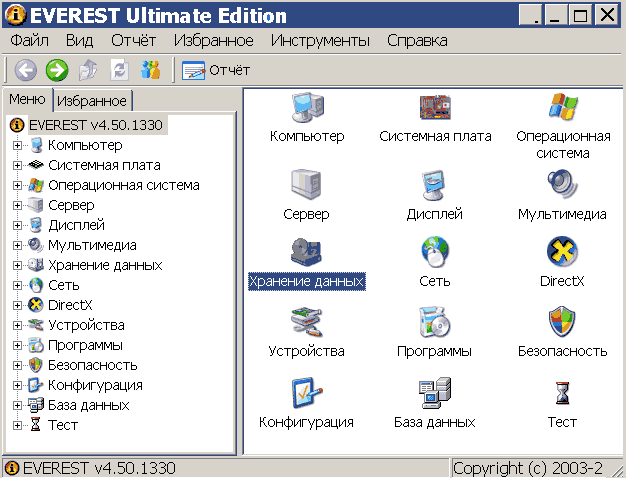Select Программы in the tree
This screenshot has height=478, width=626.
[x=85, y=345]
